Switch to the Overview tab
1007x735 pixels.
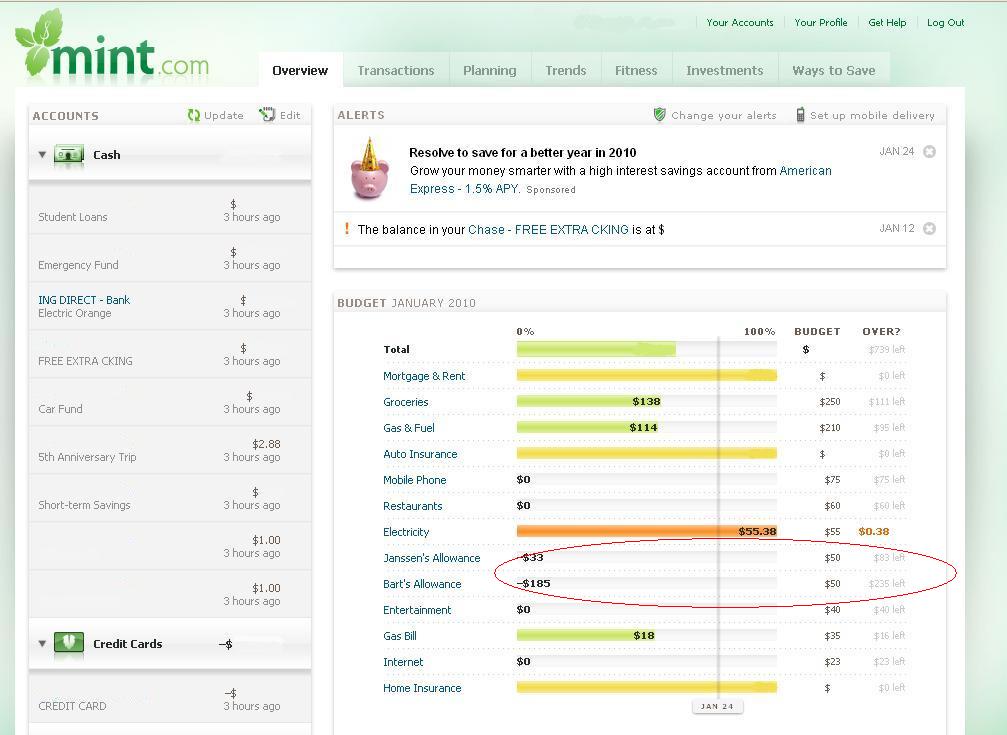(300, 70)
